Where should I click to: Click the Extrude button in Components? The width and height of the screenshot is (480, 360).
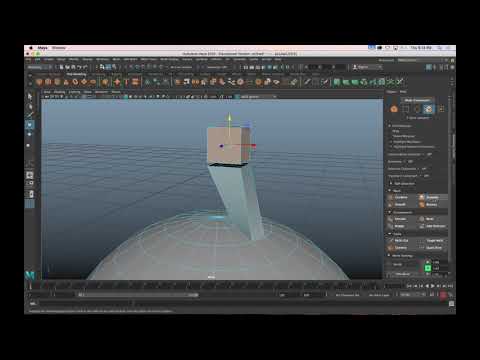point(401,219)
